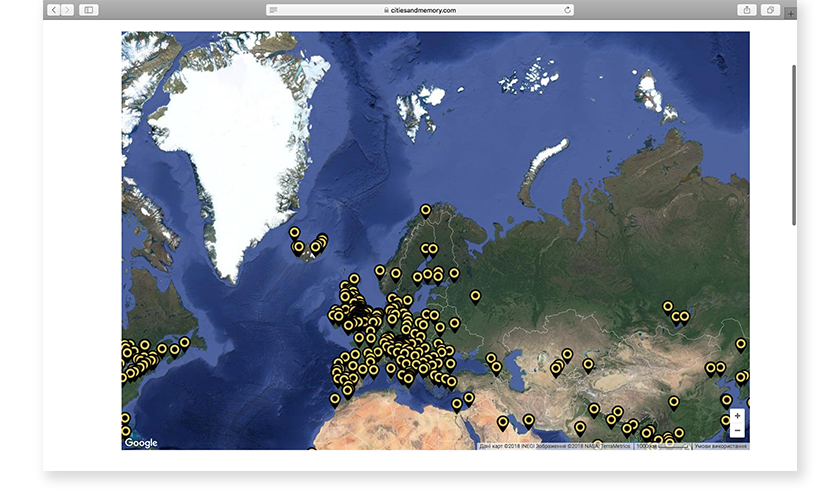Click the Google logo on the map

point(141,443)
